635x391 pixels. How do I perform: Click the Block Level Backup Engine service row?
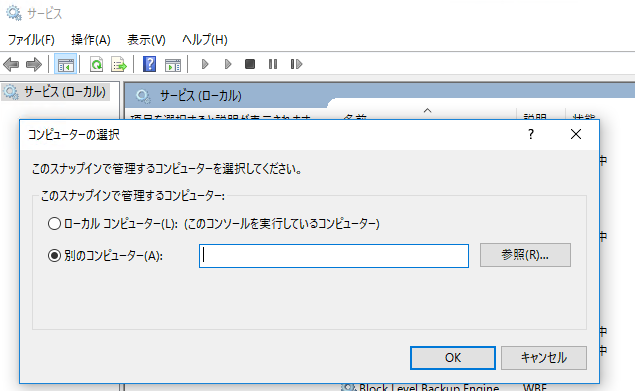421,387
